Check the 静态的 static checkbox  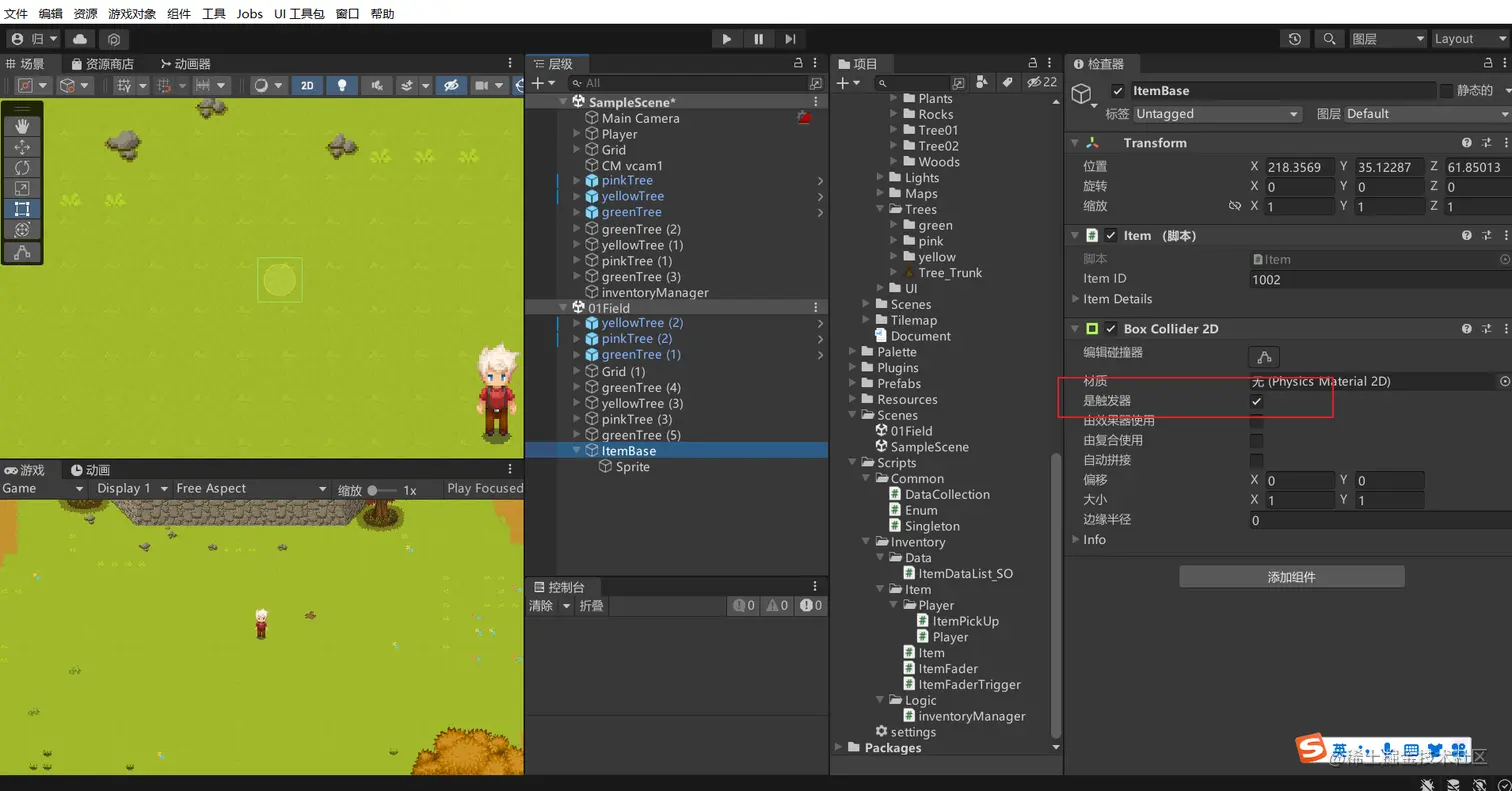point(1446,91)
